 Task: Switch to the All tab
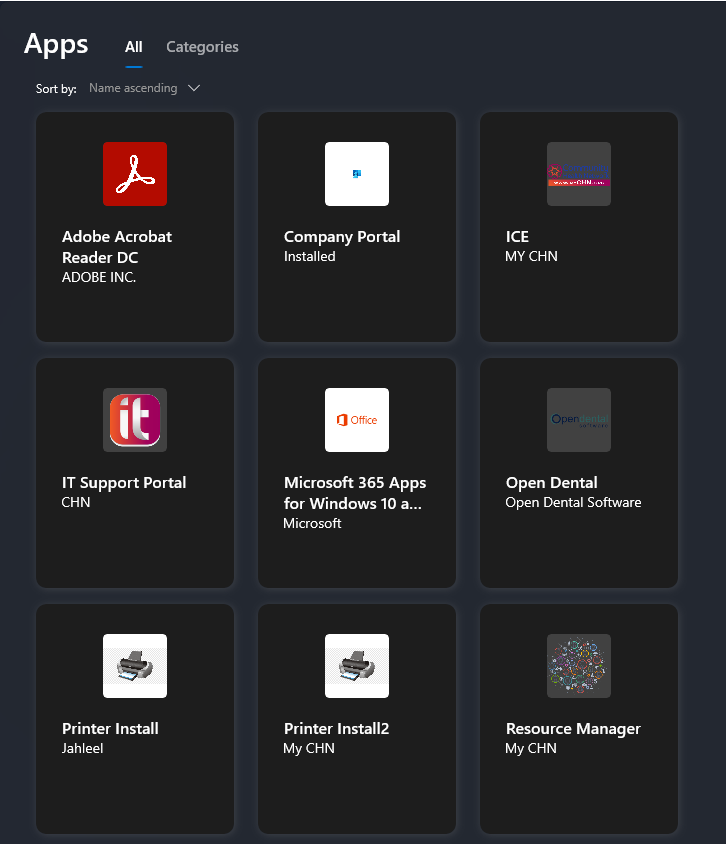coord(133,47)
